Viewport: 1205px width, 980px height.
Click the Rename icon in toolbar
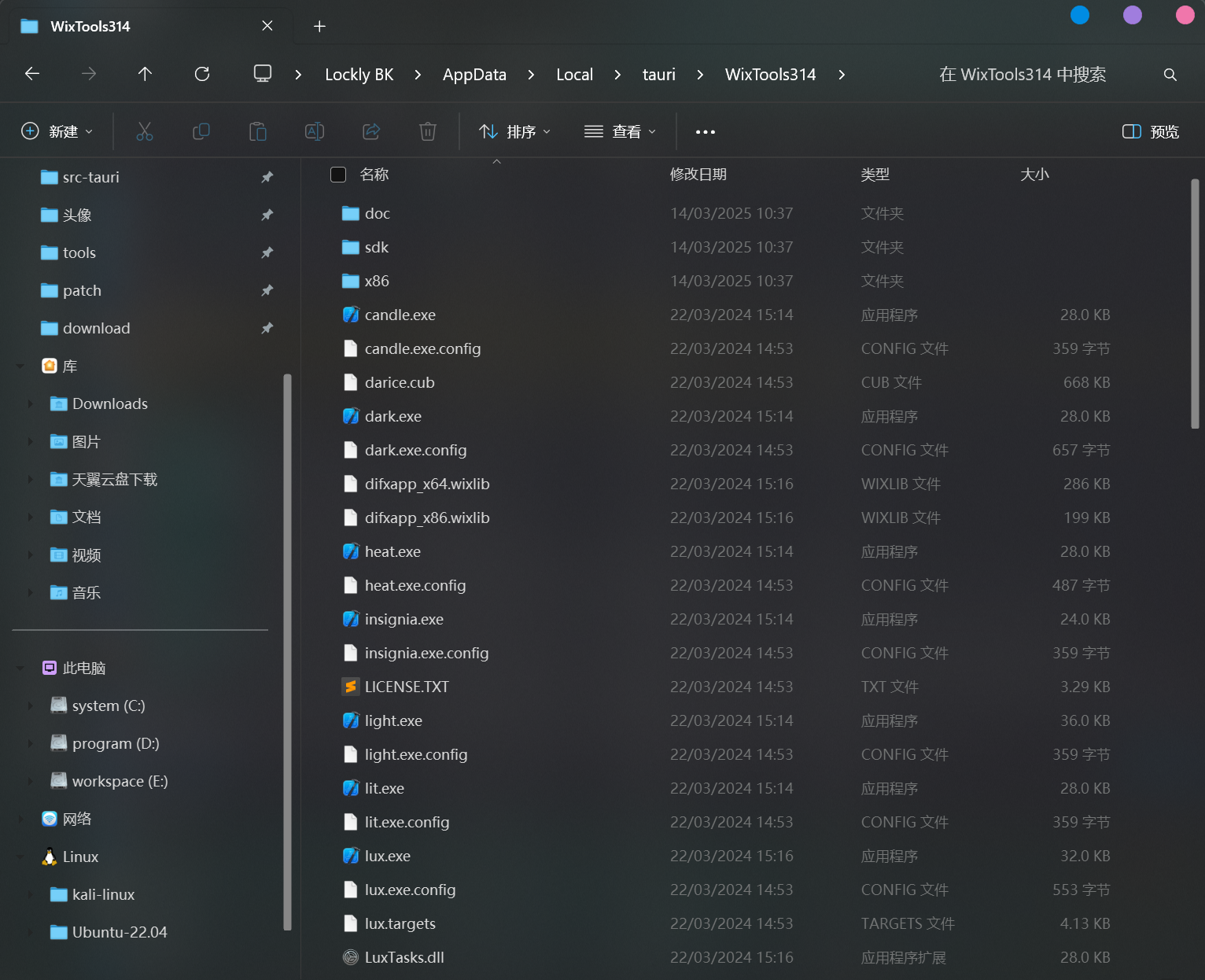coord(315,131)
